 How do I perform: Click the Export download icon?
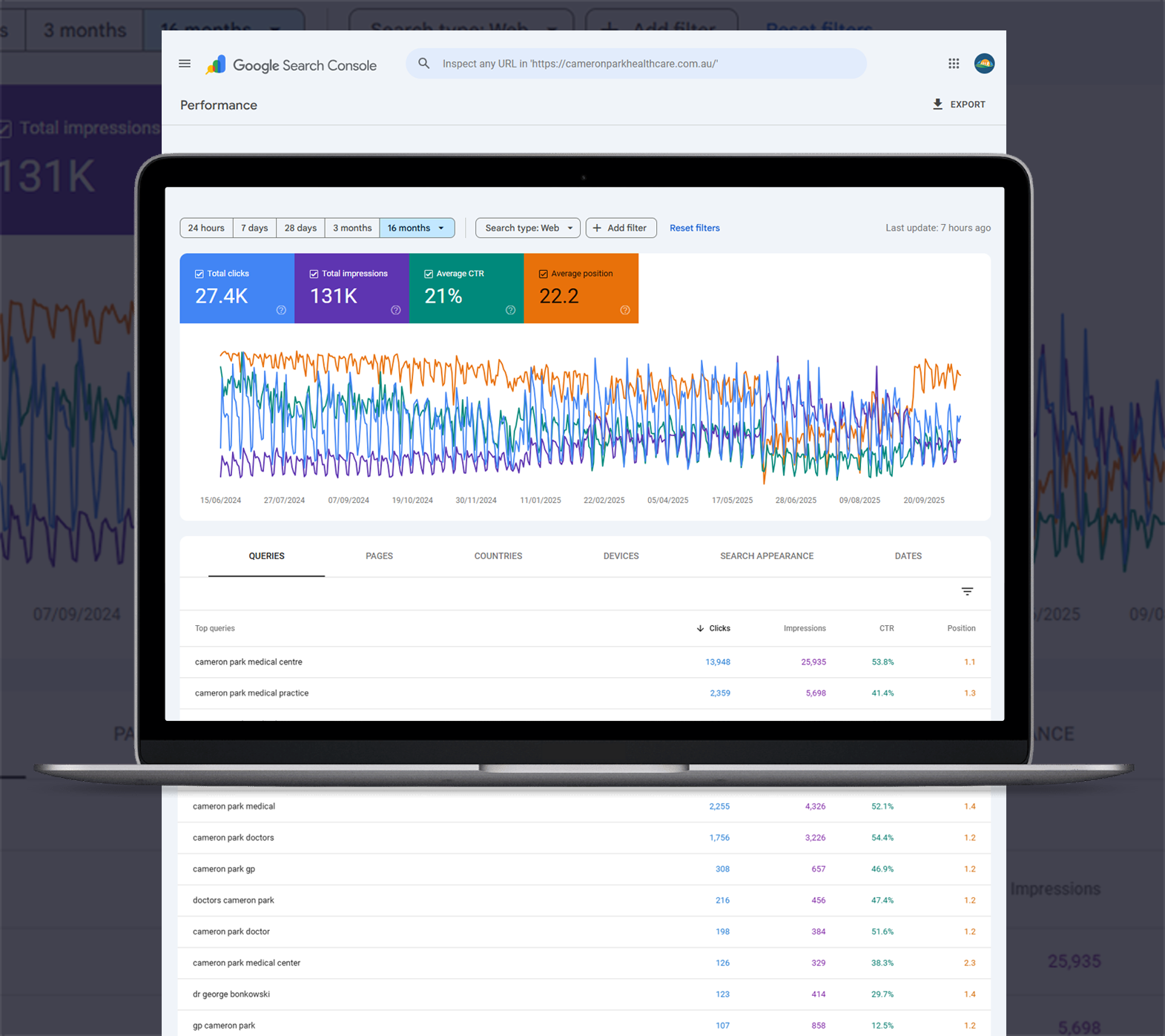click(937, 105)
